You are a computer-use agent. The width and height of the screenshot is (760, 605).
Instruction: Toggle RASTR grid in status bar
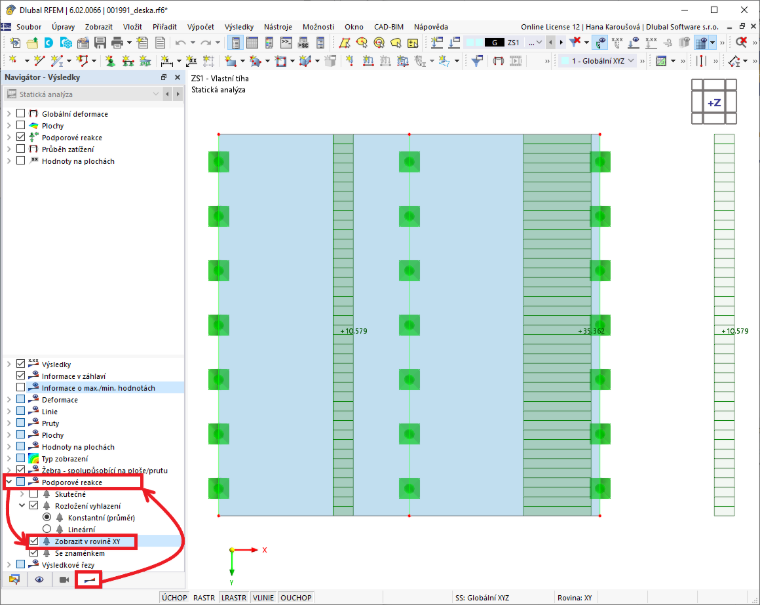pyautogui.click(x=204, y=598)
